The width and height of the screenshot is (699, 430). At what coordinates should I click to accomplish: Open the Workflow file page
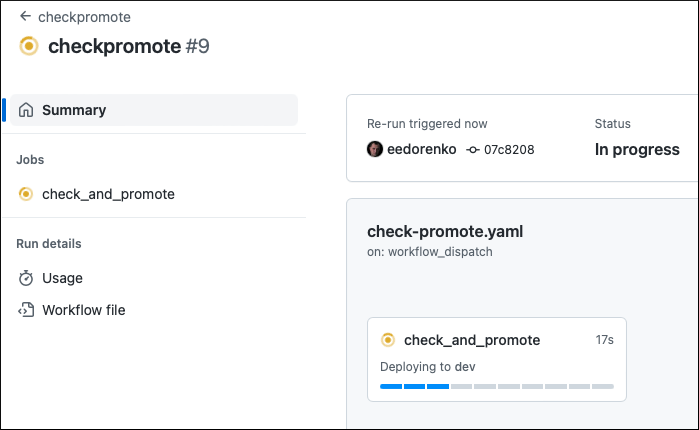pyautogui.click(x=84, y=310)
